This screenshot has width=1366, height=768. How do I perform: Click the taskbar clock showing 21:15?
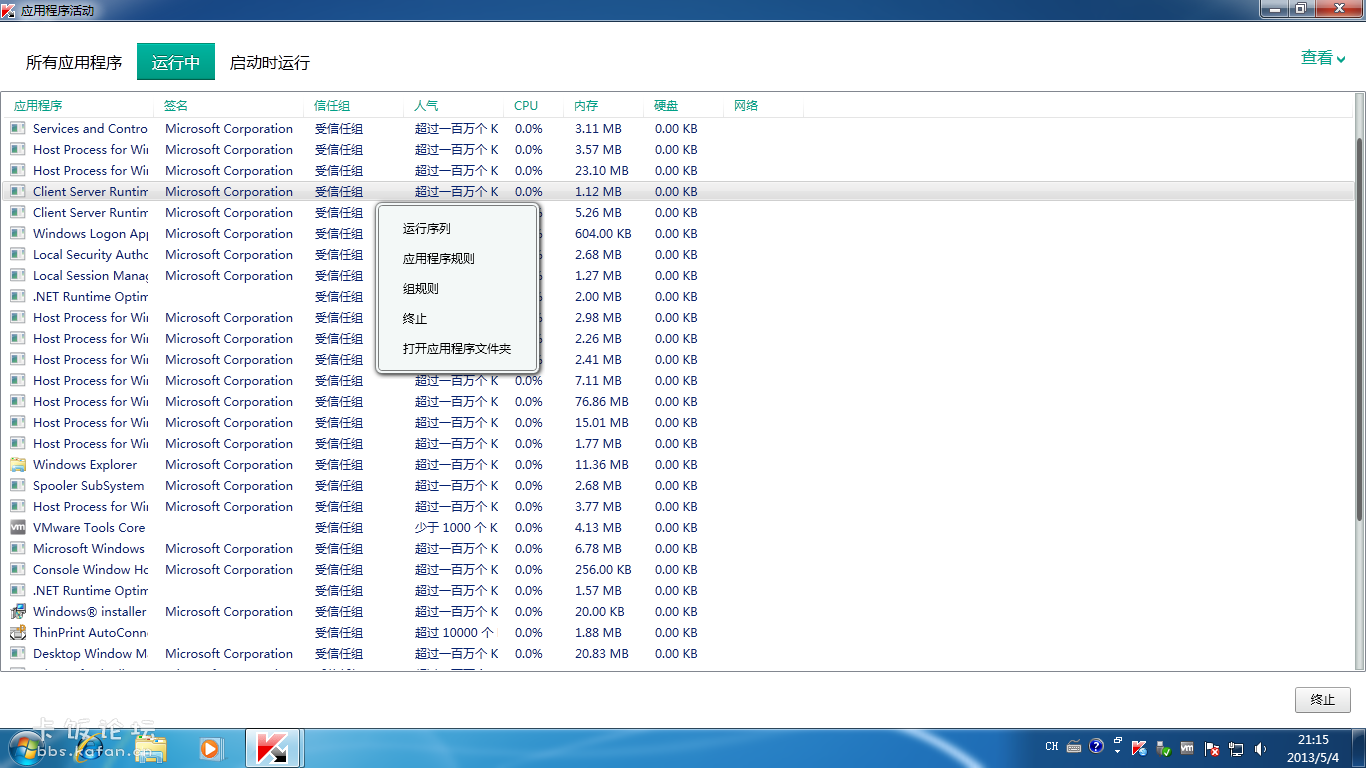pos(1314,748)
